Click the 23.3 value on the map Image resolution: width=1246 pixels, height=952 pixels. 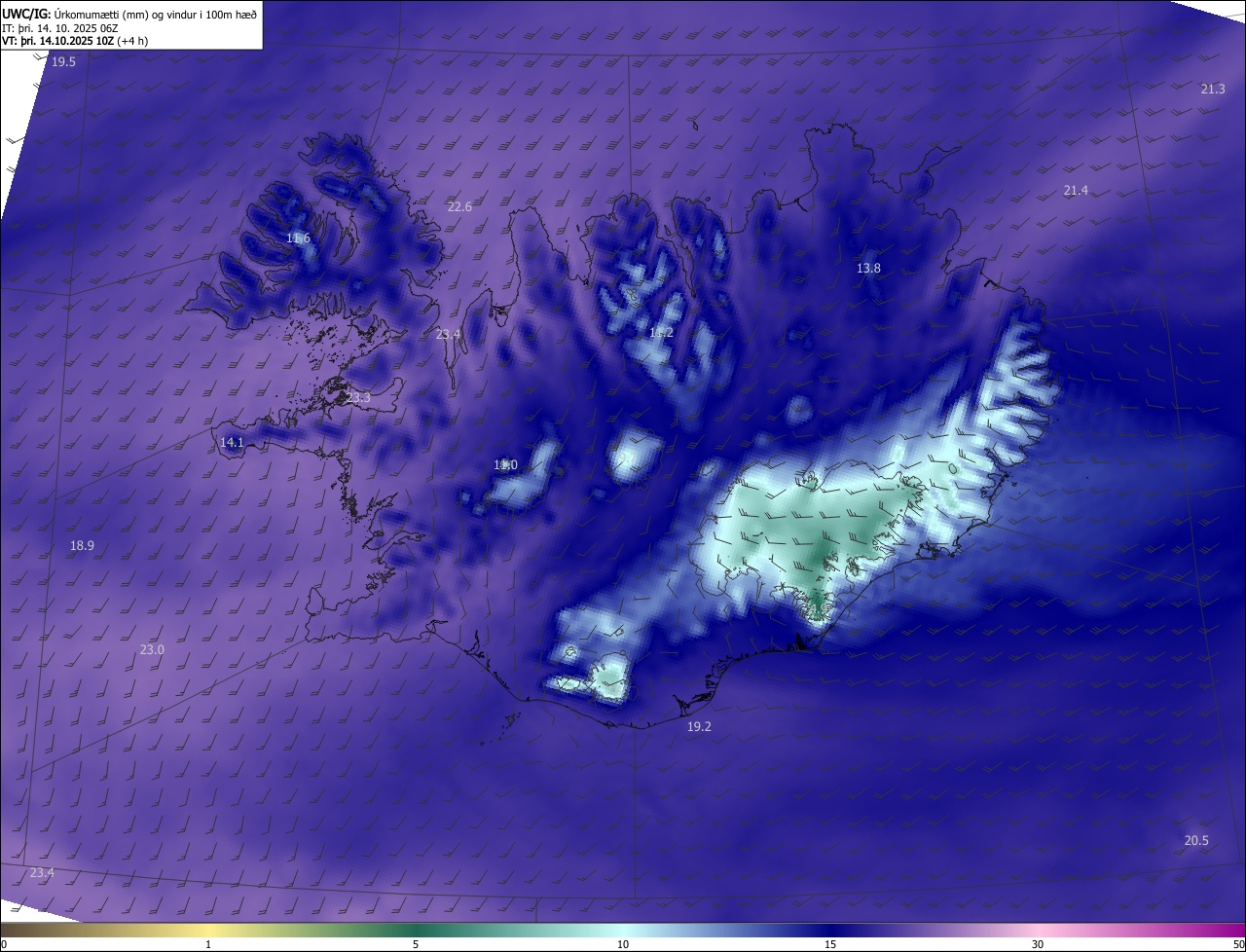coord(358,398)
